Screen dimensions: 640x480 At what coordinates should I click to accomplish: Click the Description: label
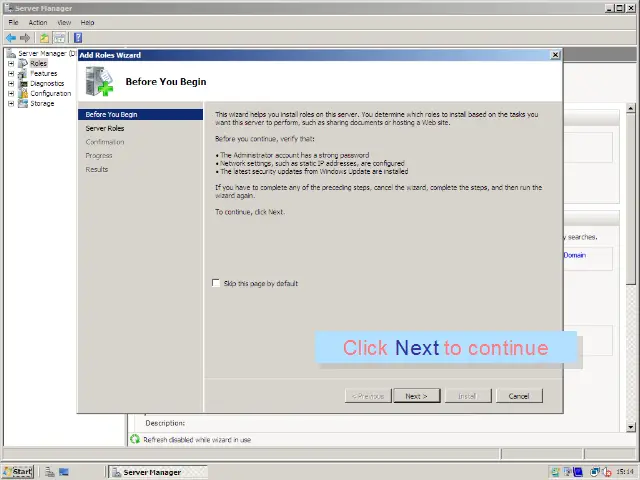click(165, 423)
